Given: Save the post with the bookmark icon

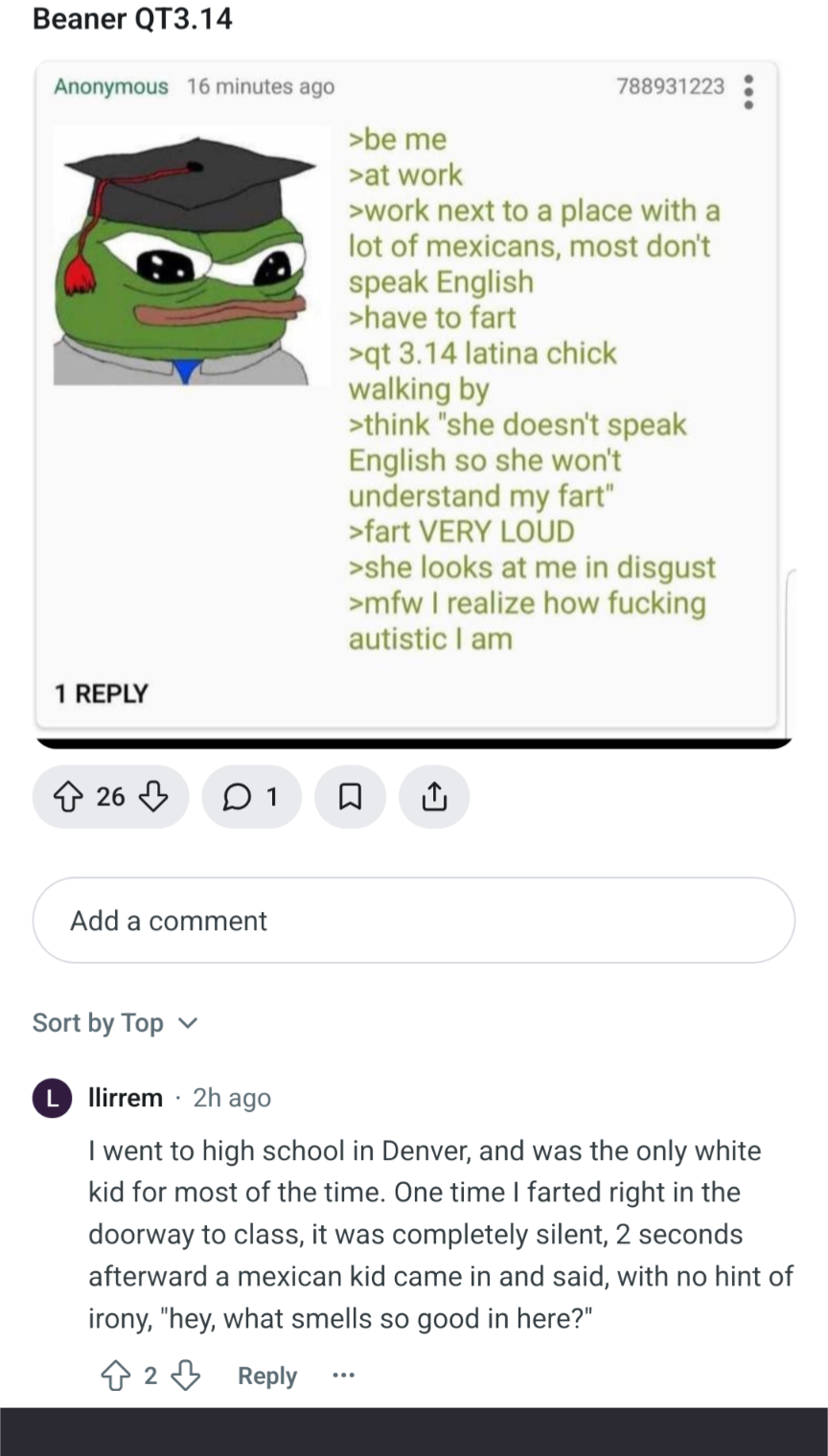Looking at the screenshot, I should point(351,797).
